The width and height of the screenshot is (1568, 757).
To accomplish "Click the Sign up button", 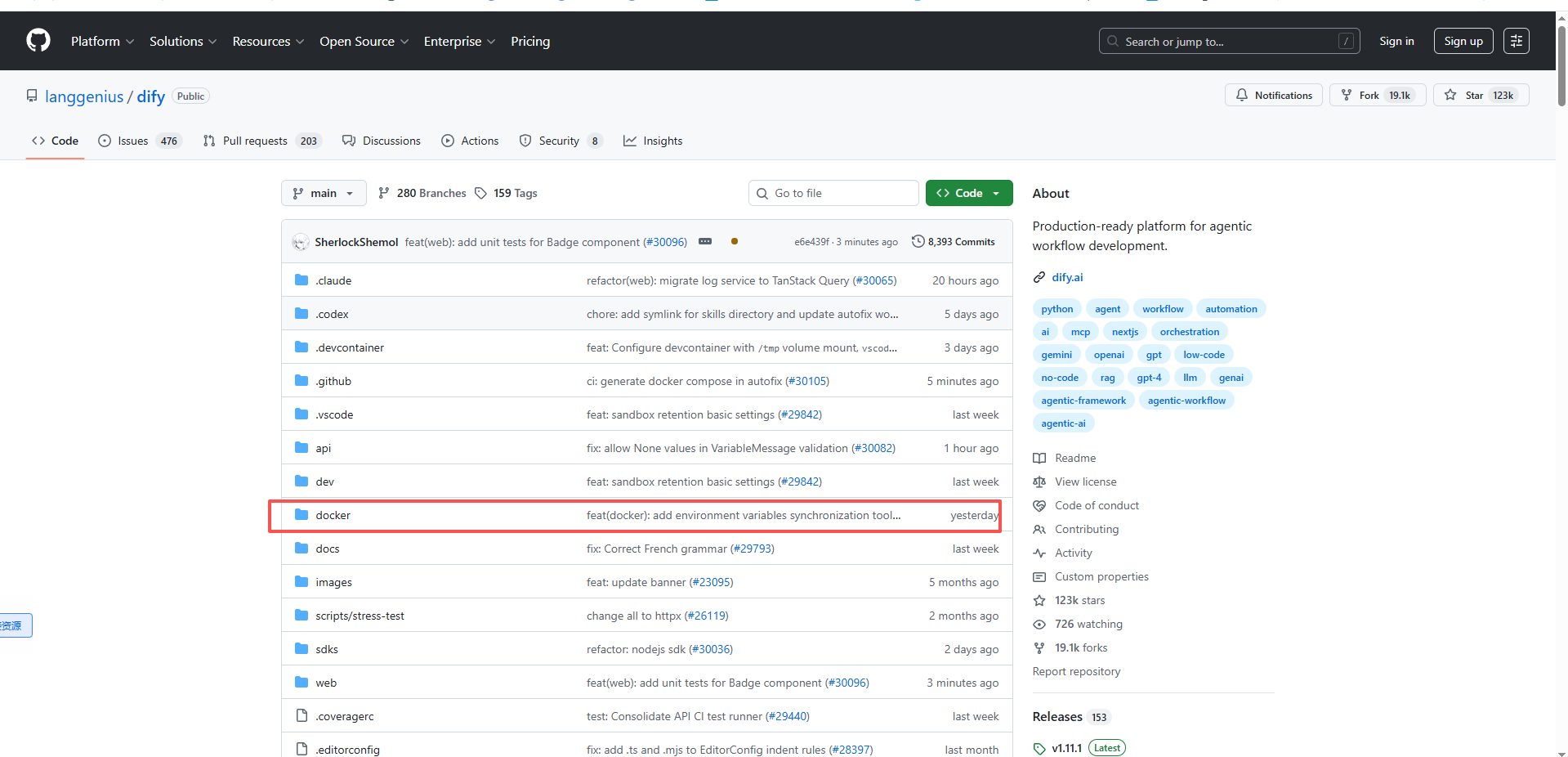I will [1463, 41].
